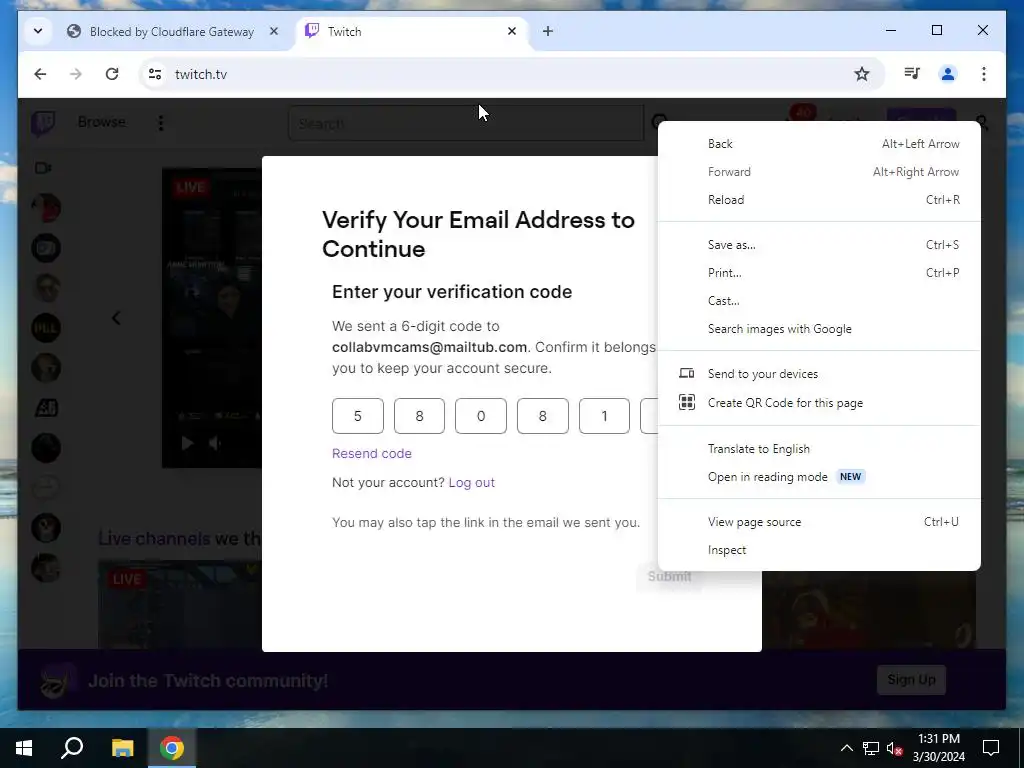The height and width of the screenshot is (768, 1024).
Task: Select View page source
Action: click(819, 522)
